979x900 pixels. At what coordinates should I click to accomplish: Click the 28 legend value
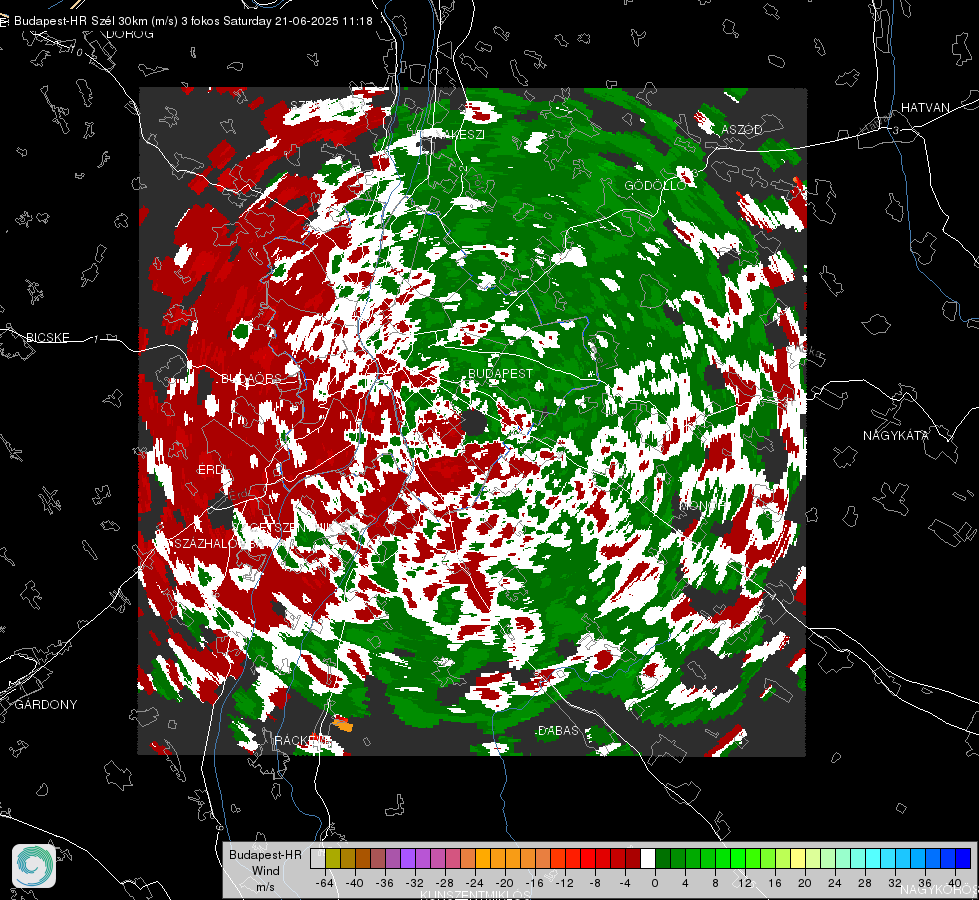865,883
